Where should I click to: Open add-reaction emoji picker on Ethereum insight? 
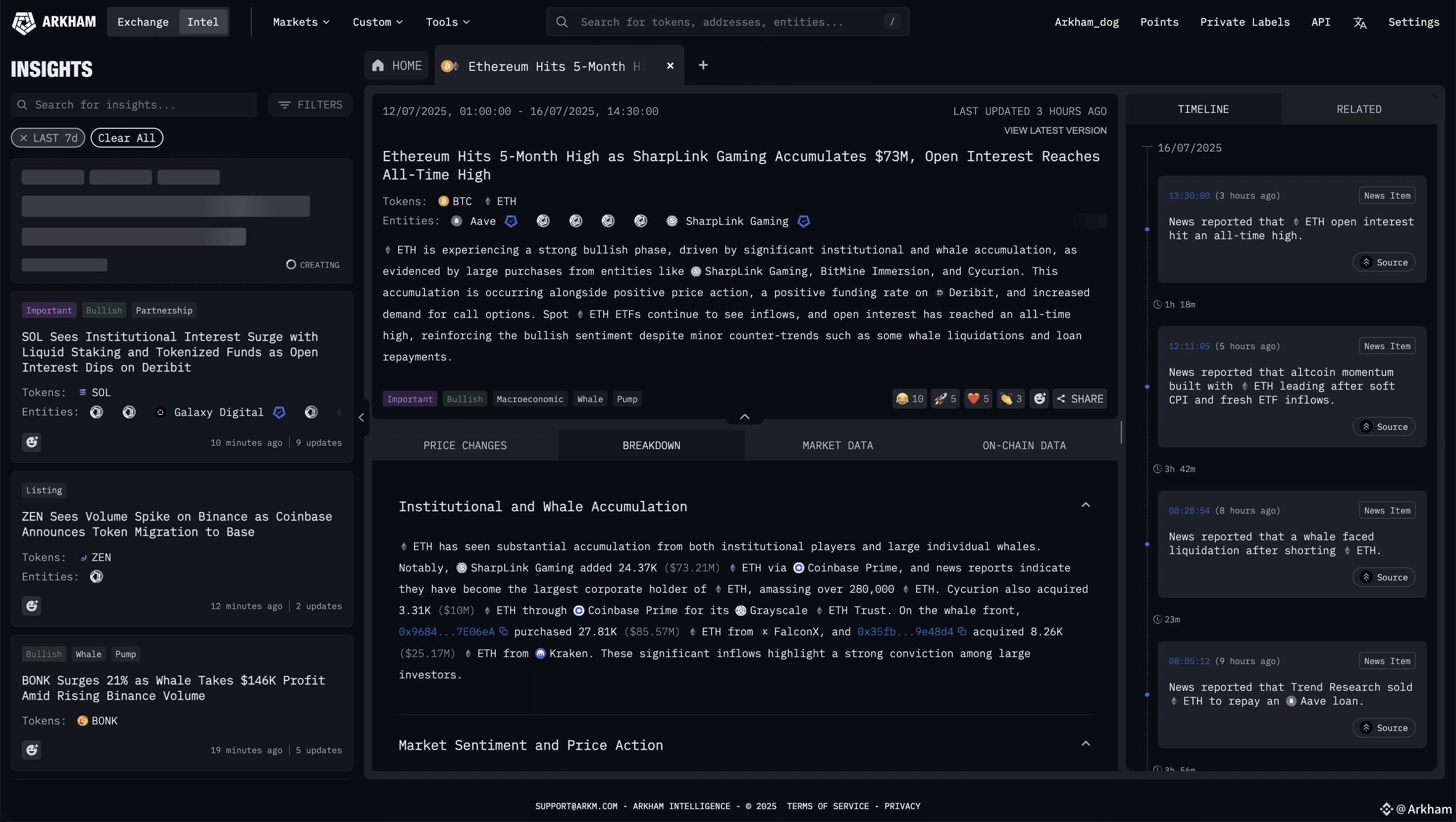pos(1039,399)
